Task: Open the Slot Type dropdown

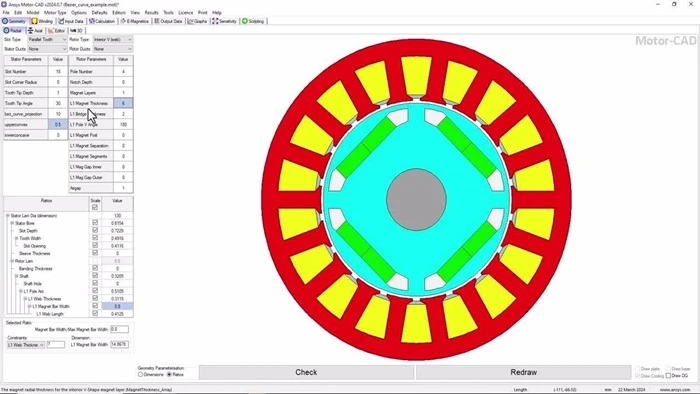Action: [47, 40]
